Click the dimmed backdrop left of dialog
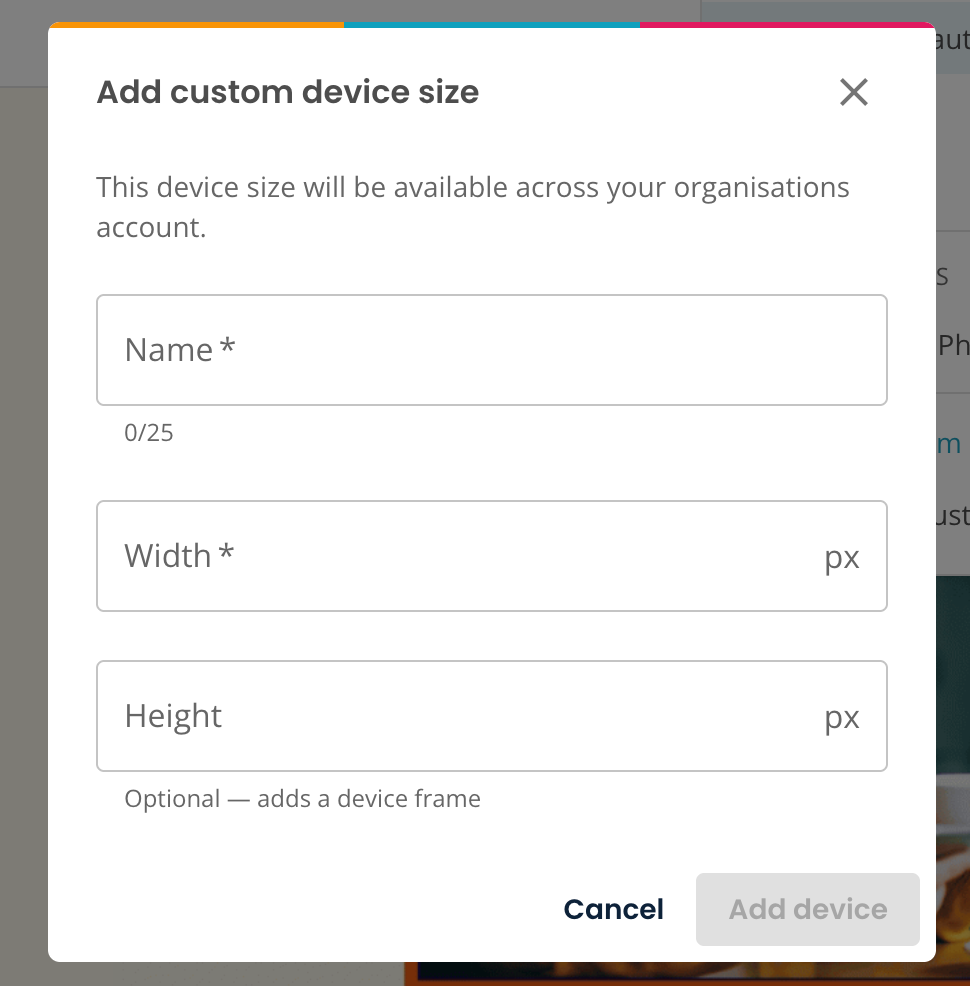The height and width of the screenshot is (986, 970). [23, 503]
